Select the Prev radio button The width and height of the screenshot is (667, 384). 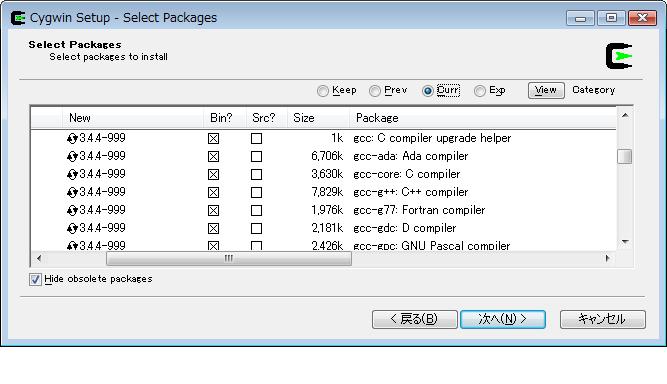(375, 91)
